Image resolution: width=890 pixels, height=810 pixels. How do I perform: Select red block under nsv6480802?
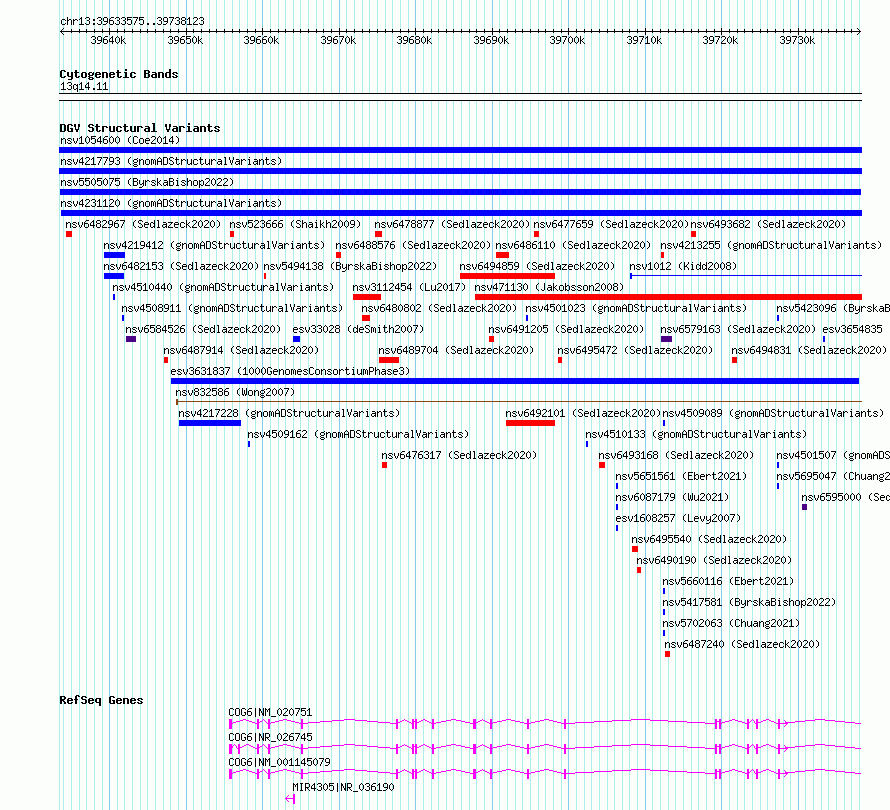tap(366, 318)
